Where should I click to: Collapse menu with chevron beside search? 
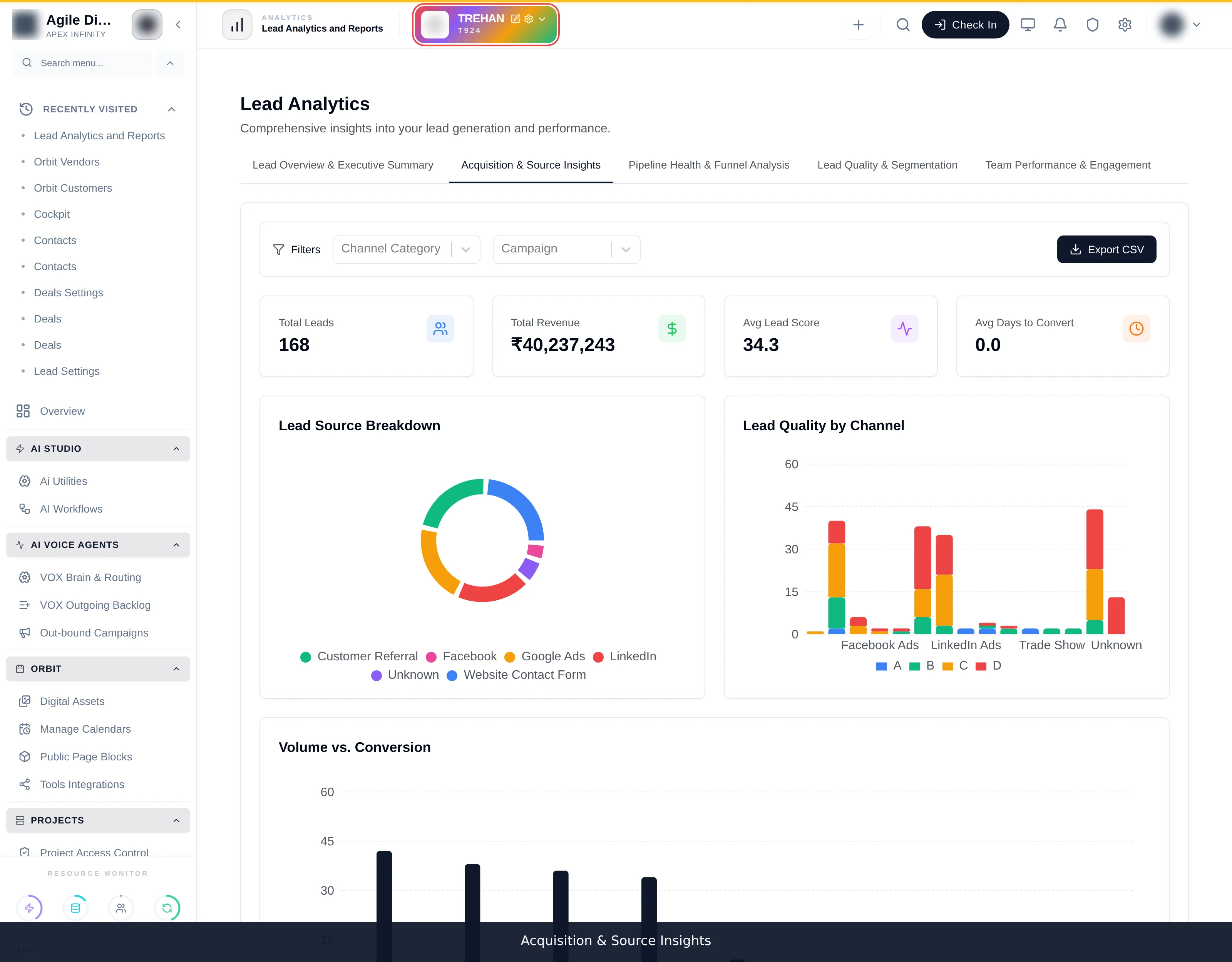coord(170,63)
